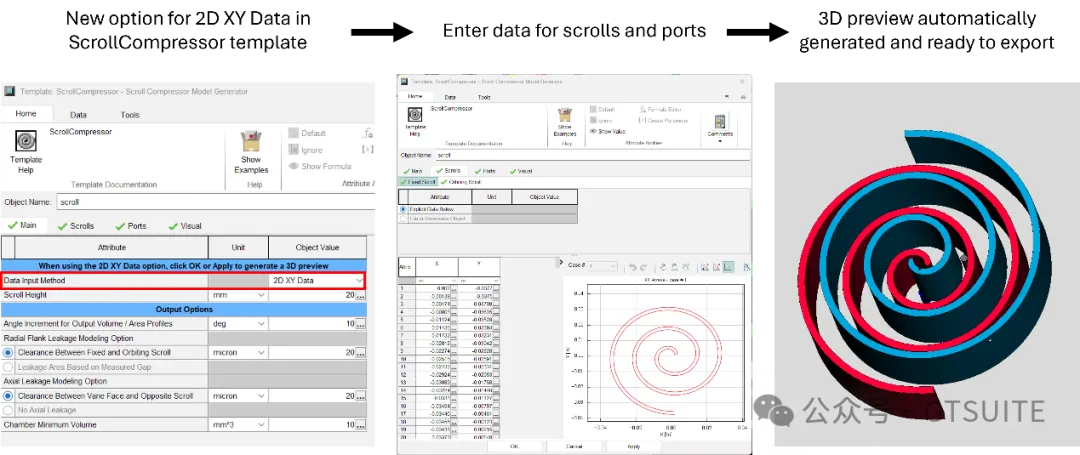Screen dimensions: 1080x455
Task: Open Main tab in left window
Action: click(22, 226)
